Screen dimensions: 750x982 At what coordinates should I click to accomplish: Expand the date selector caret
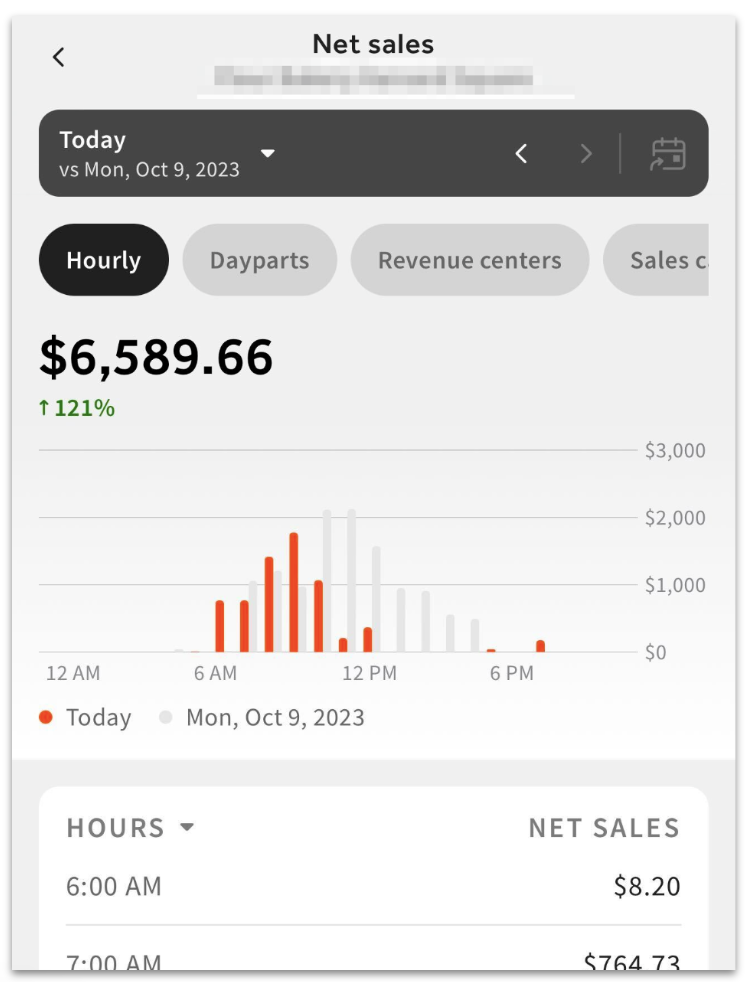pos(268,153)
